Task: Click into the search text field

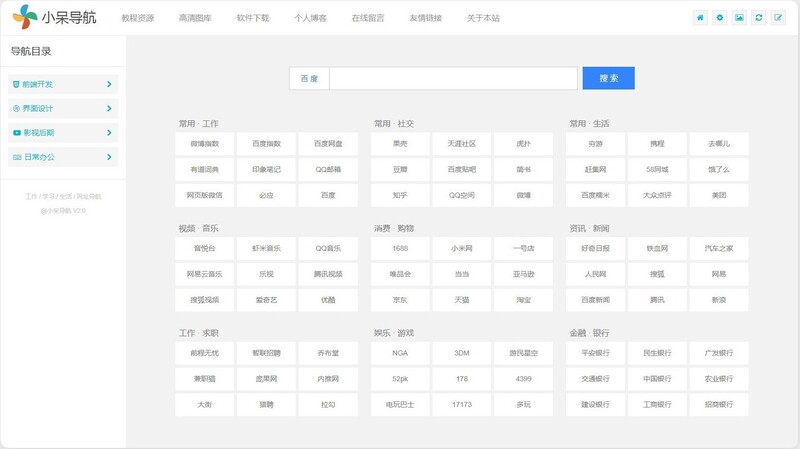Action: (x=453, y=78)
